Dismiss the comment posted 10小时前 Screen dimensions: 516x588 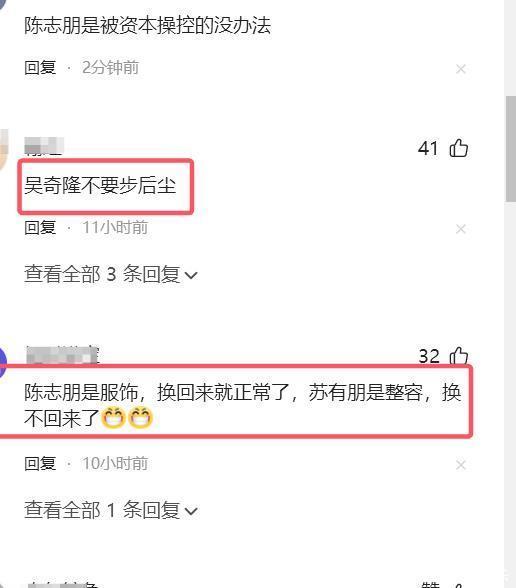[461, 465]
